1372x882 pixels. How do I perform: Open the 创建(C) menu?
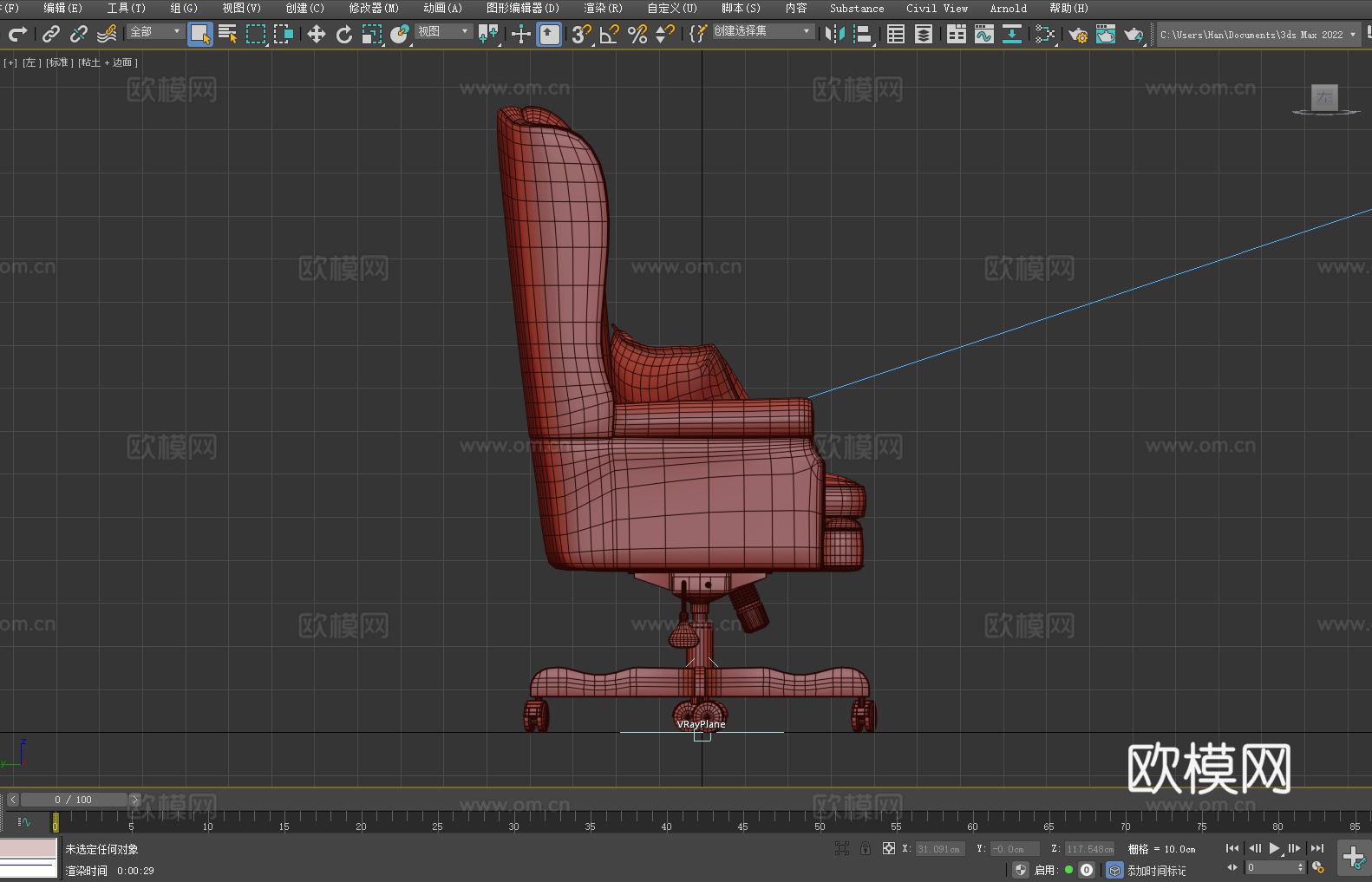pos(305,8)
